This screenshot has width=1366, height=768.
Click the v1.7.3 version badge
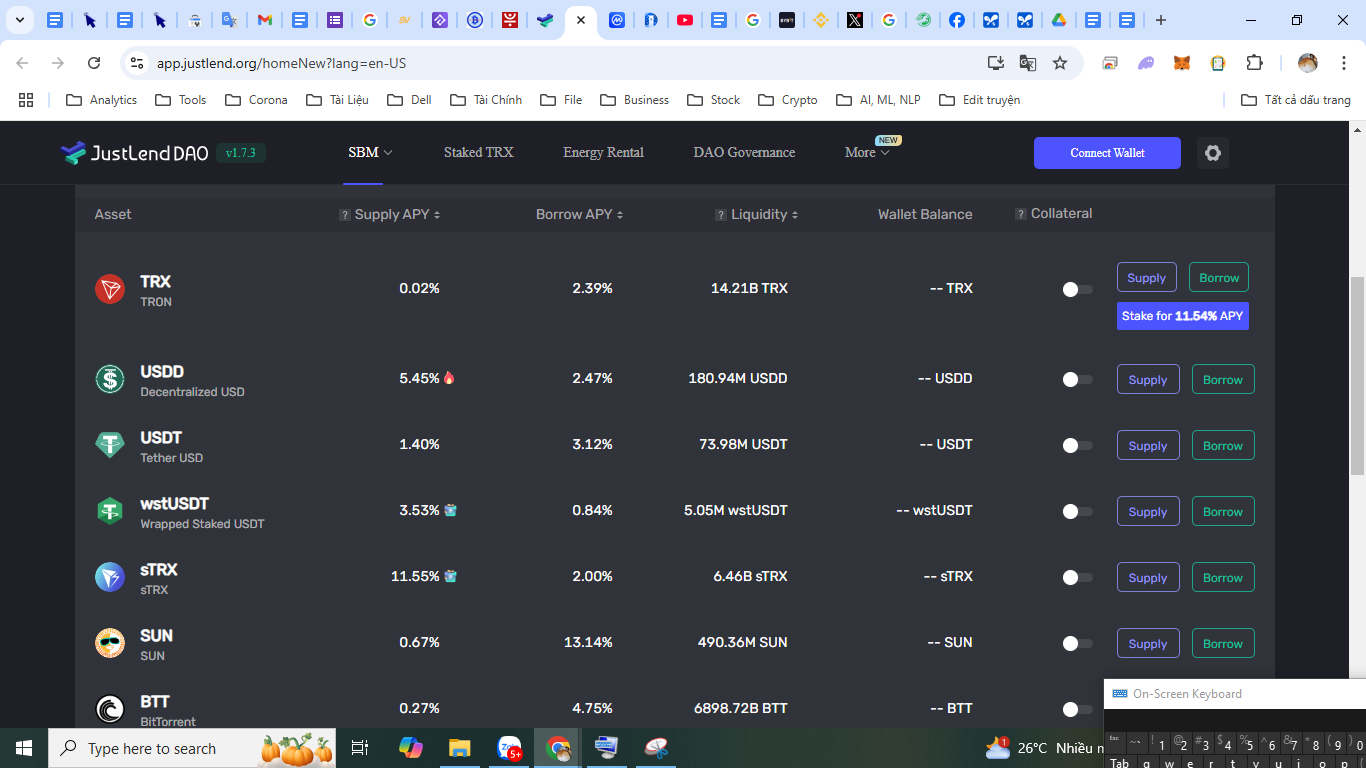pos(241,153)
